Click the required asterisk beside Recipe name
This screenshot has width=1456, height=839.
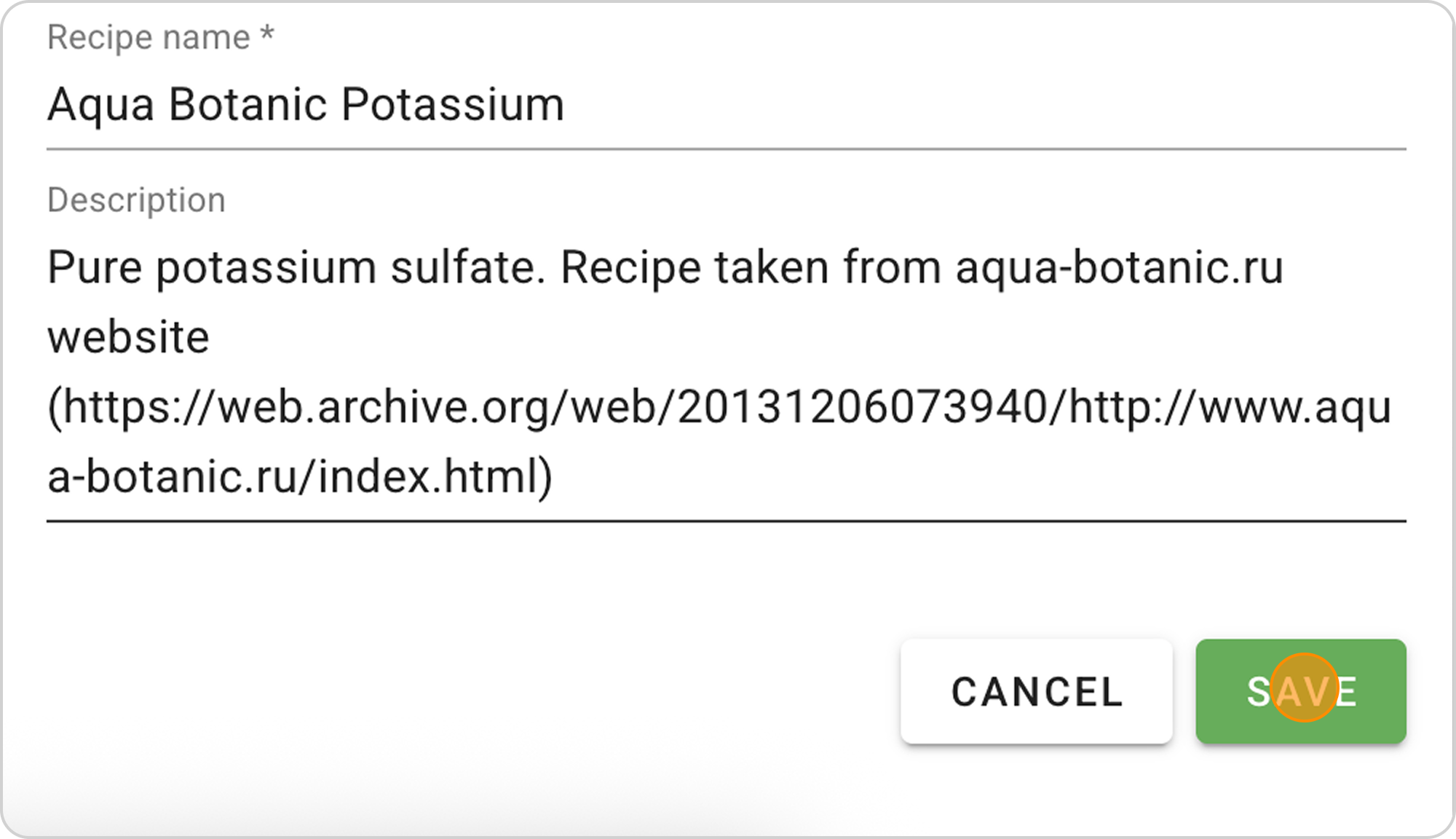[267, 34]
